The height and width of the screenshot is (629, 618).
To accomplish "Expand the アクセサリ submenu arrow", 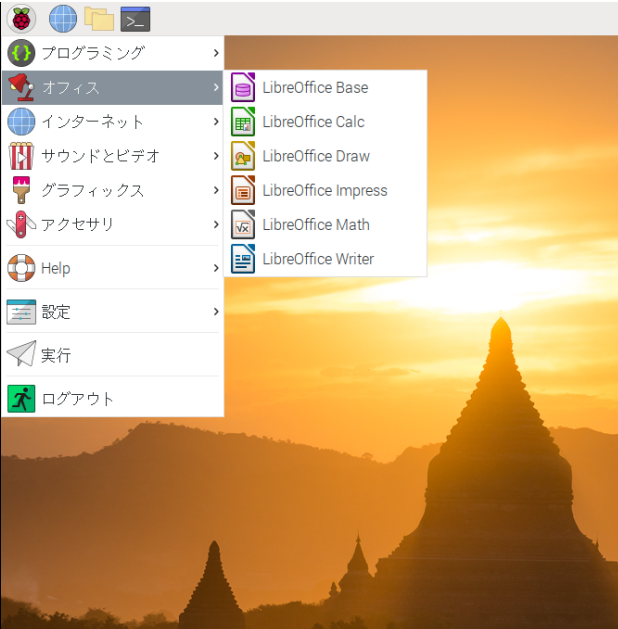I will (216, 224).
